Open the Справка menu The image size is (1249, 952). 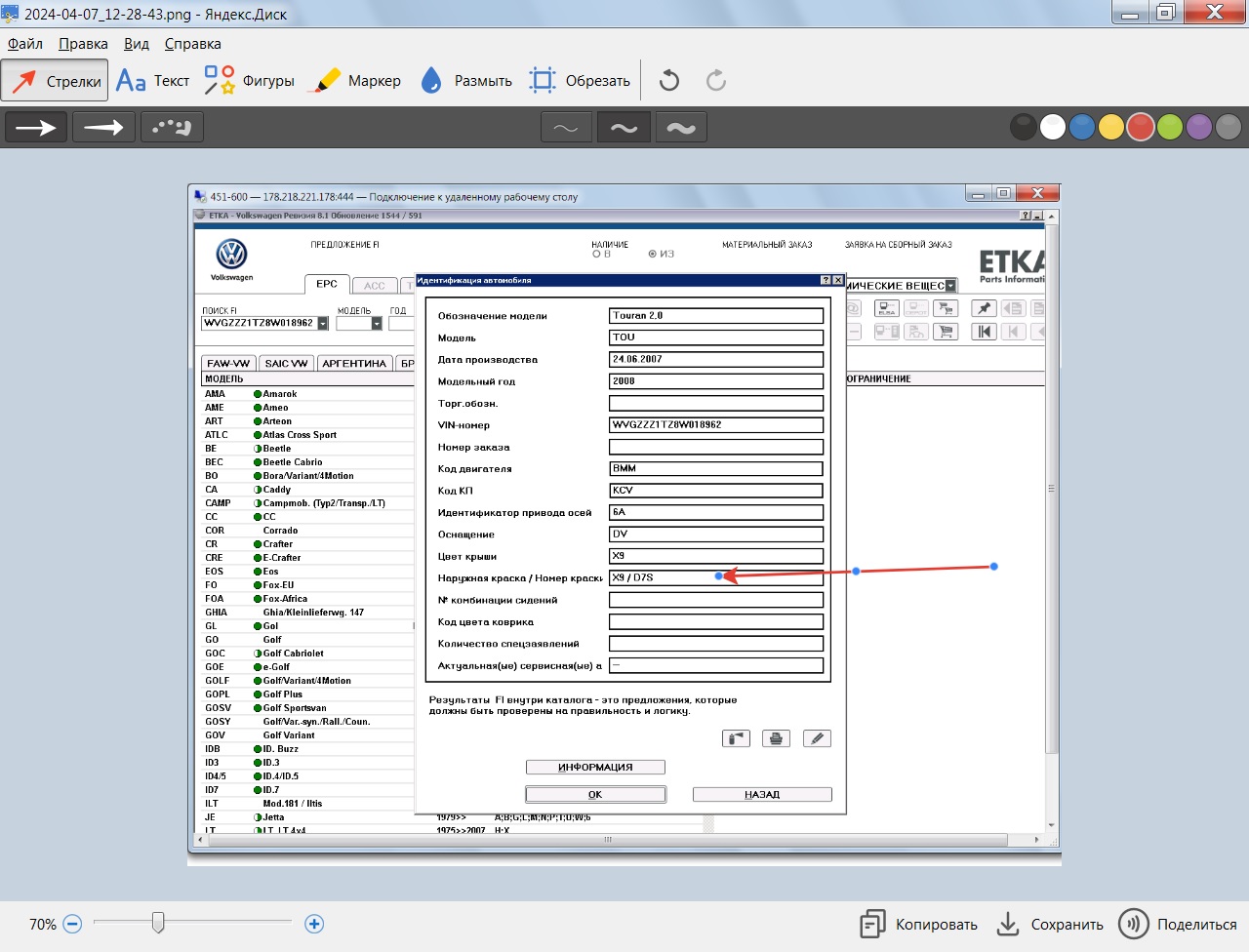pos(192,44)
